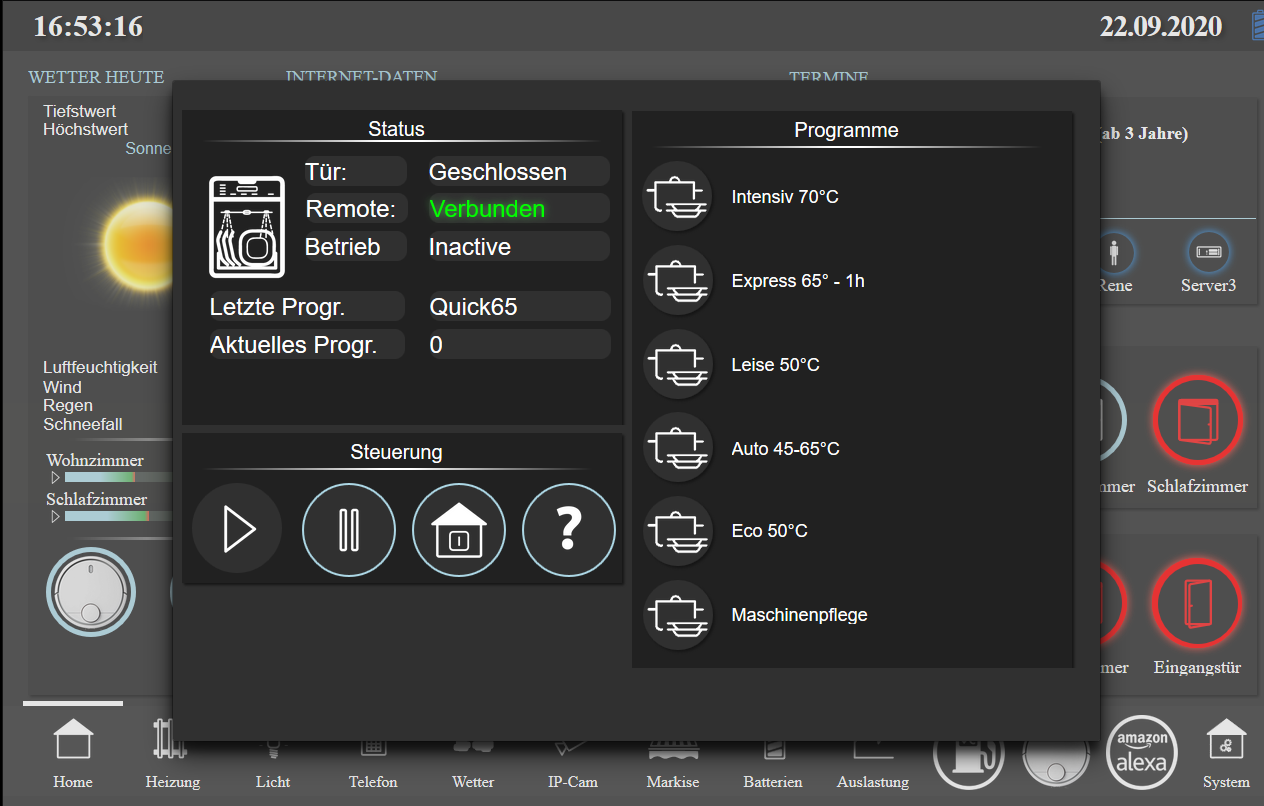The height and width of the screenshot is (806, 1264).
Task: Click the Wind label in weather panel
Action: [x=62, y=387]
